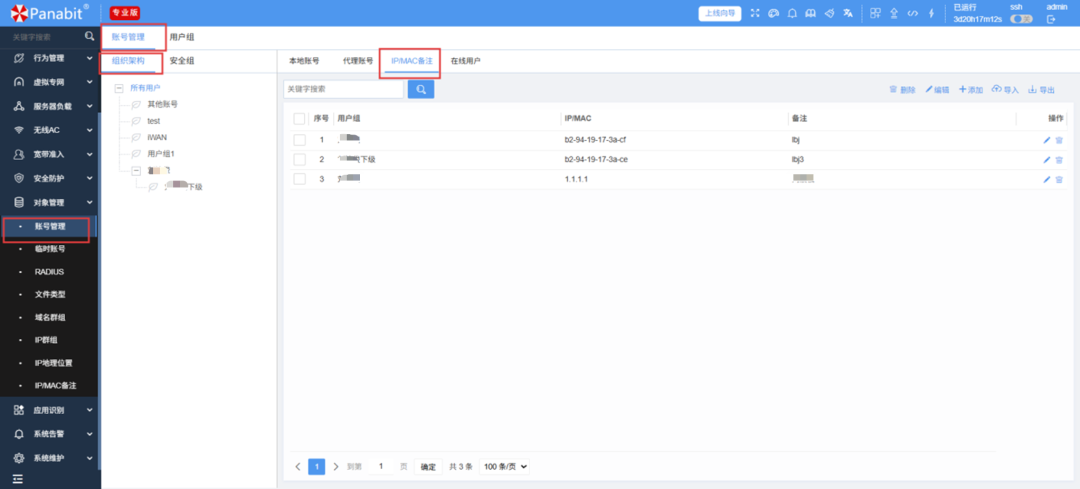Open the add-widget grid icon
Viewport: 1080px width, 489px height.
point(875,13)
